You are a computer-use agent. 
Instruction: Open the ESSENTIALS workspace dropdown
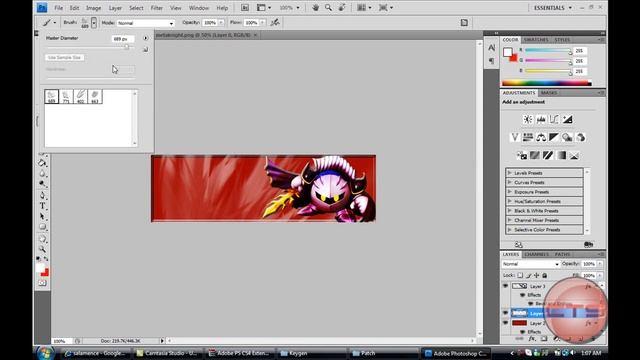[553, 8]
